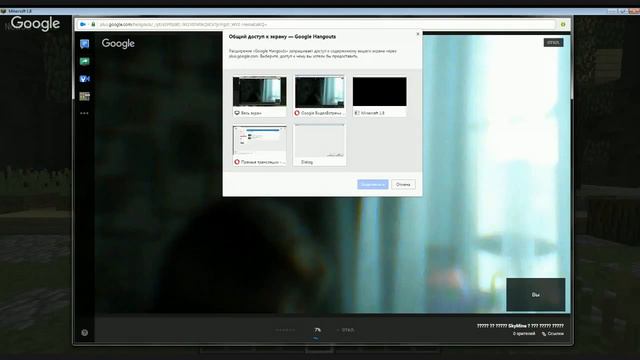Show more apps via three-dots icon
This screenshot has height=360, width=640.
point(84,113)
